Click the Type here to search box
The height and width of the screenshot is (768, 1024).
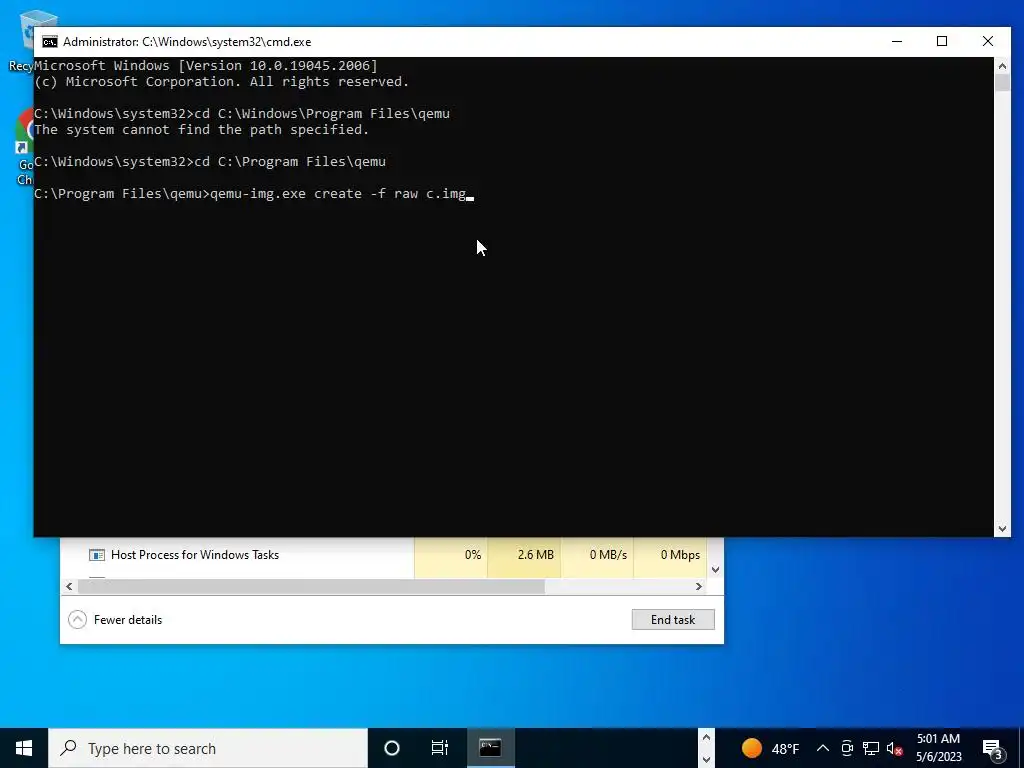[208, 748]
